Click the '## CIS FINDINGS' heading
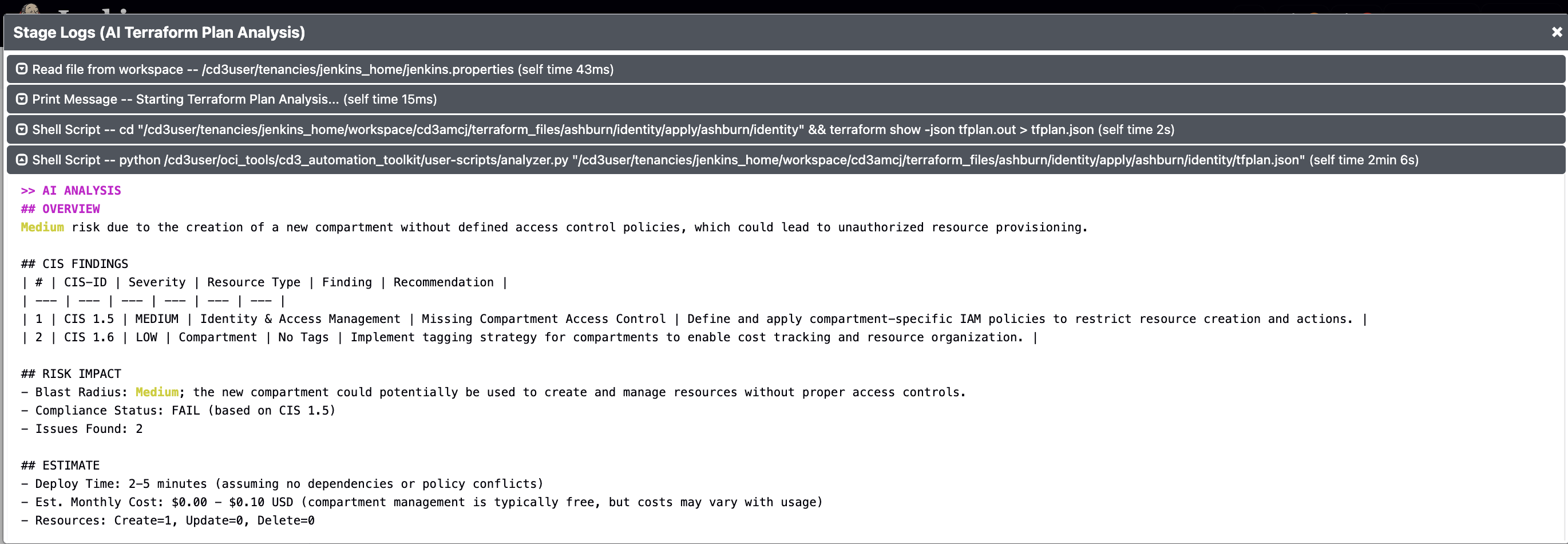Viewport: 1568px width, 544px height. 74,264
